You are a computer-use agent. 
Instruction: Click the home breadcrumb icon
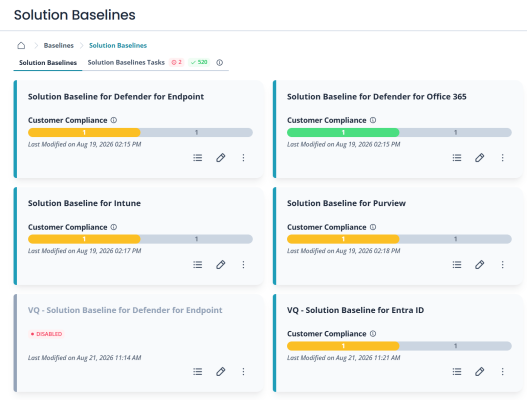21,45
